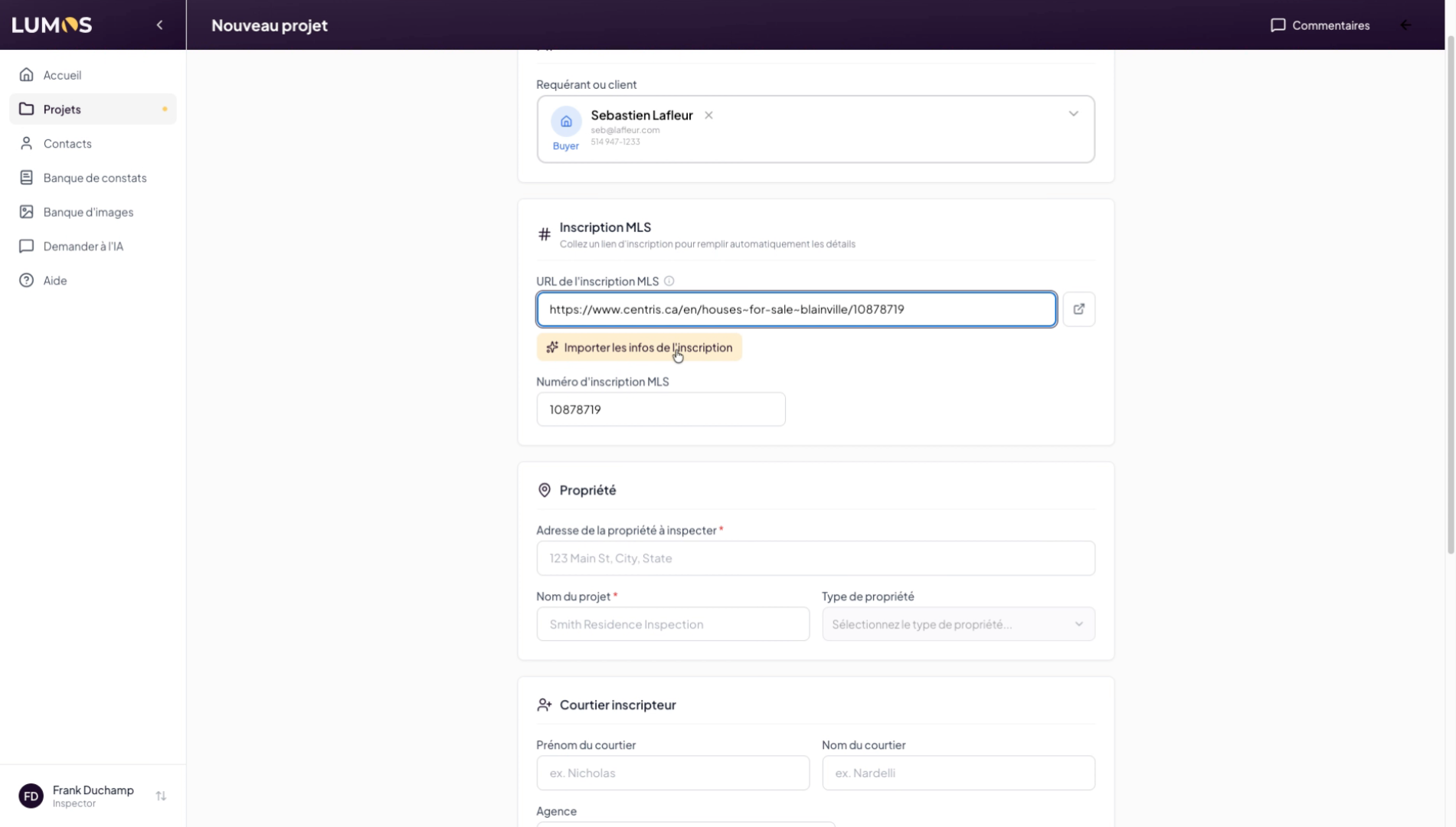Switch account via Frank Duchamp arrows

(161, 796)
